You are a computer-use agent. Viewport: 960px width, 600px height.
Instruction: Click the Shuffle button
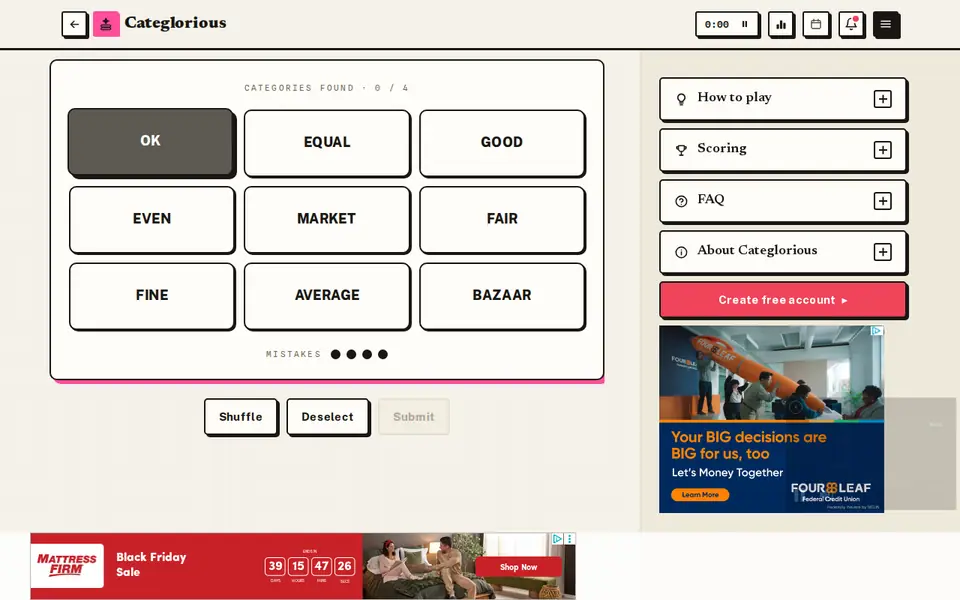point(241,417)
